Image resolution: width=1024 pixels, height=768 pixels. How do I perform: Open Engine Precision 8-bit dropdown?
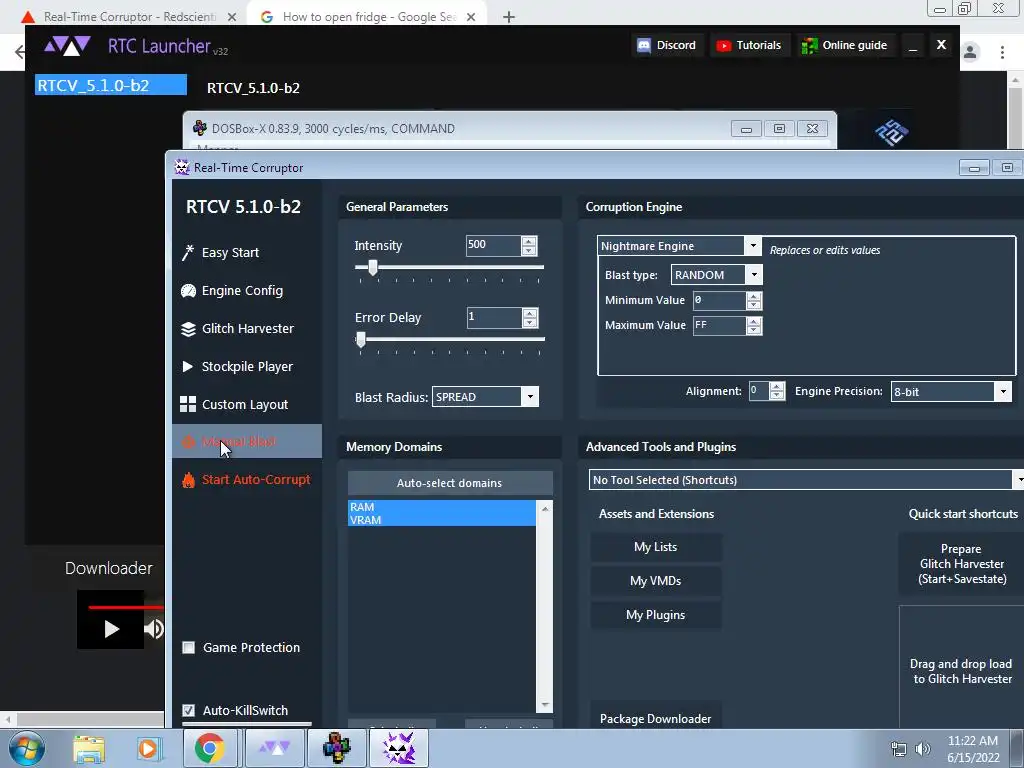point(1003,392)
